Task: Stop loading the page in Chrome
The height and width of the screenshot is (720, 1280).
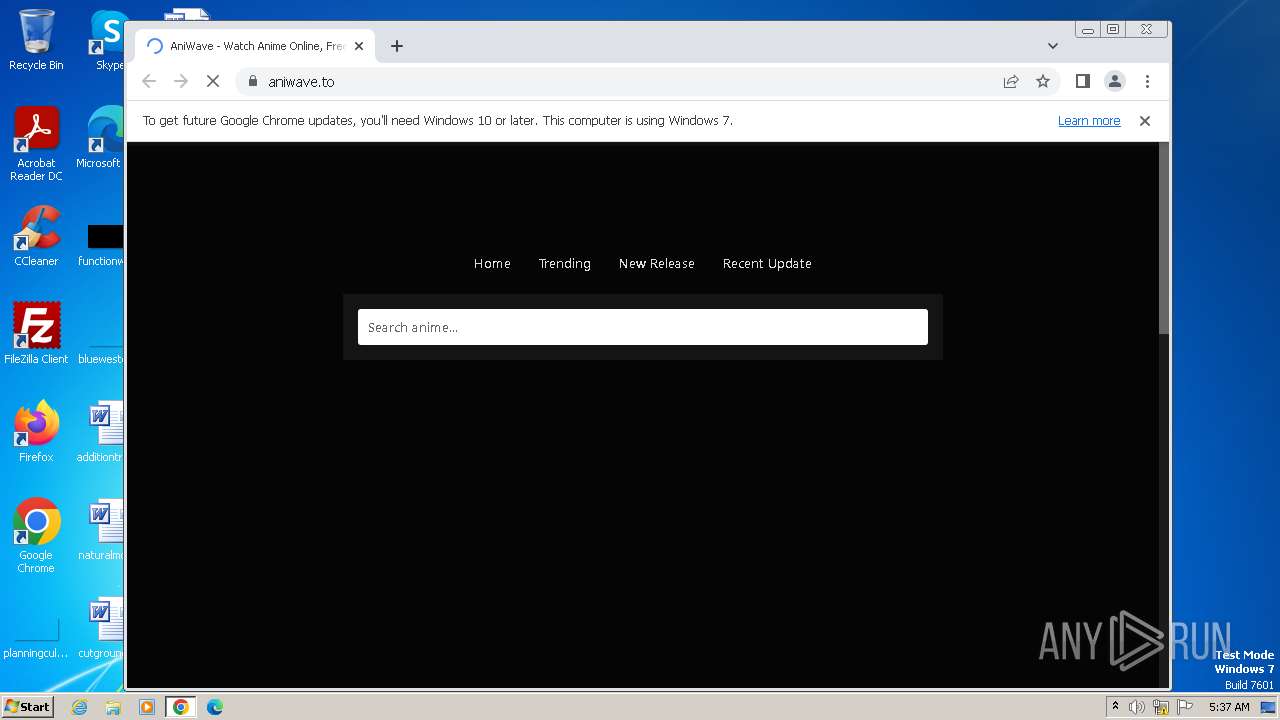Action: pyautogui.click(x=213, y=82)
